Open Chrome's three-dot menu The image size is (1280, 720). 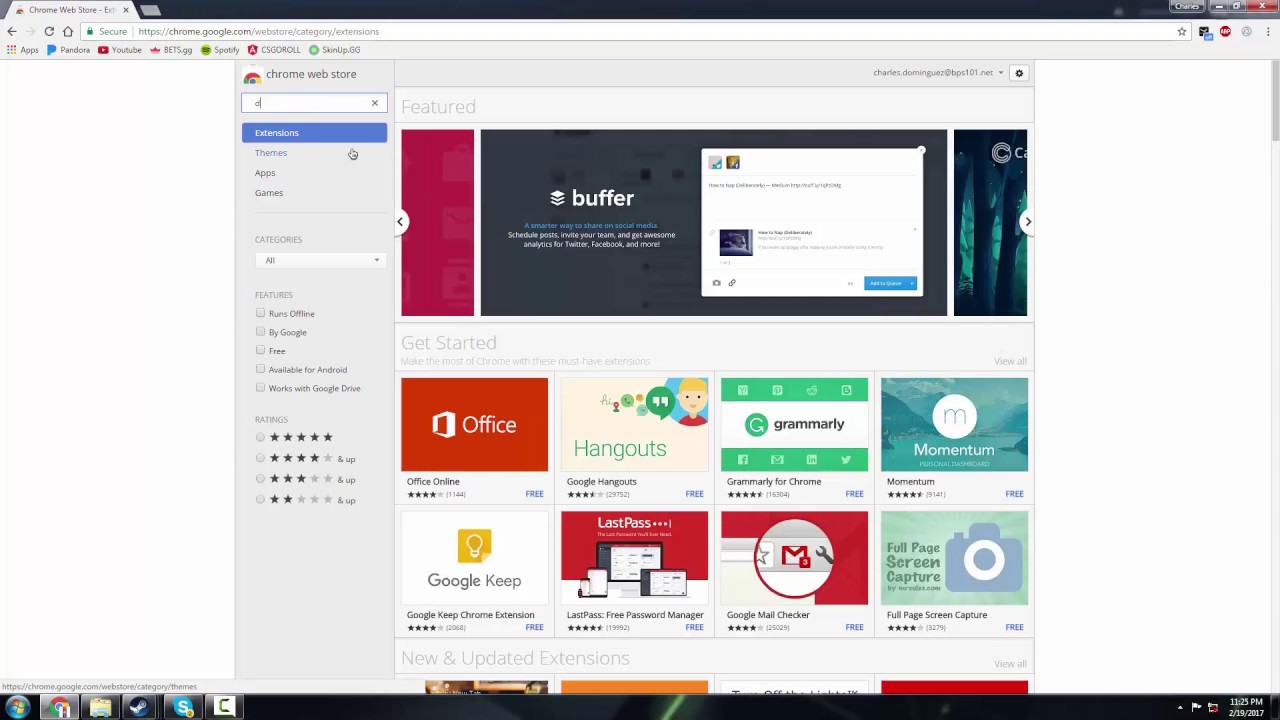coord(1267,31)
